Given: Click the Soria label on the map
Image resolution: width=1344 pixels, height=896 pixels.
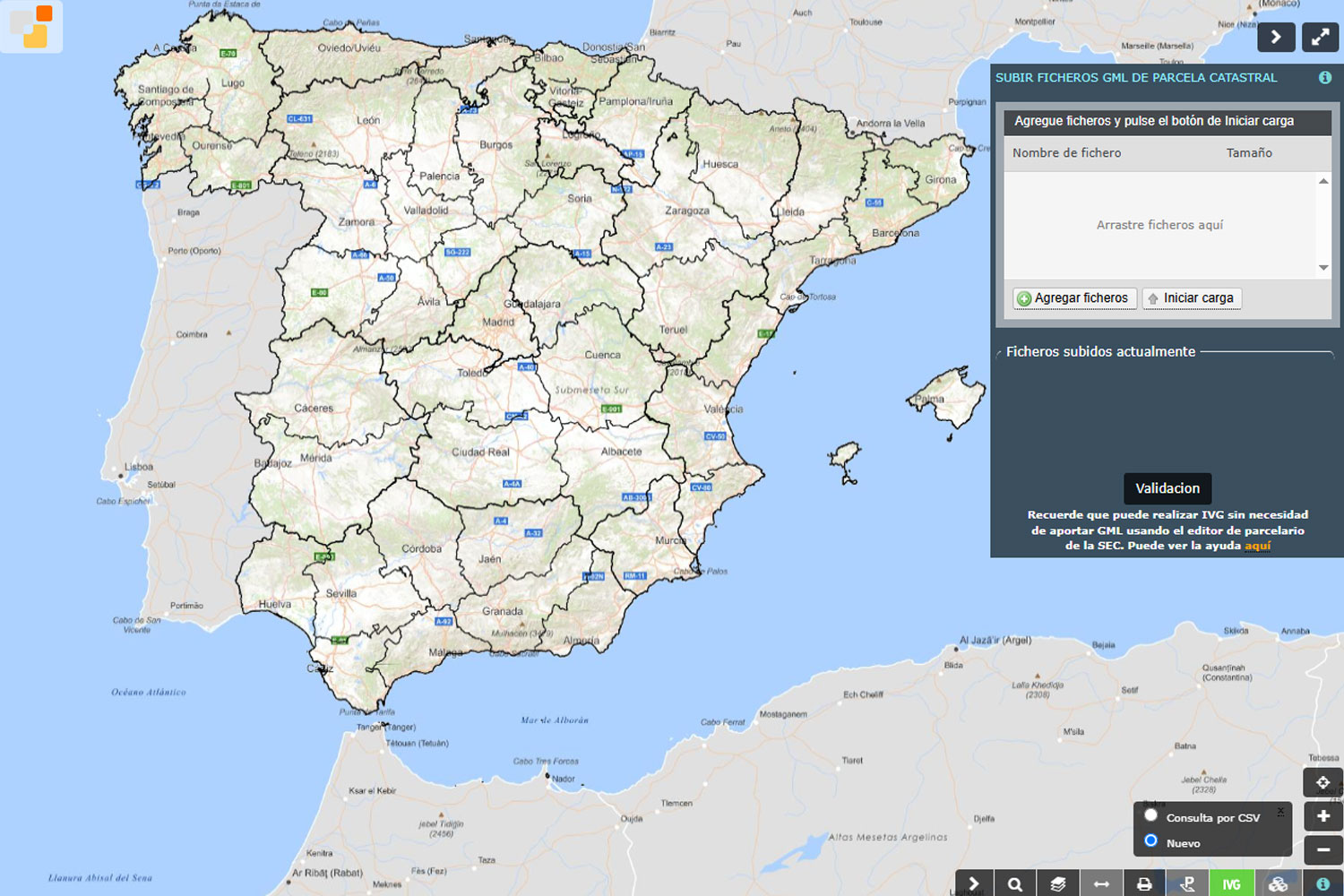Looking at the screenshot, I should point(580,198).
